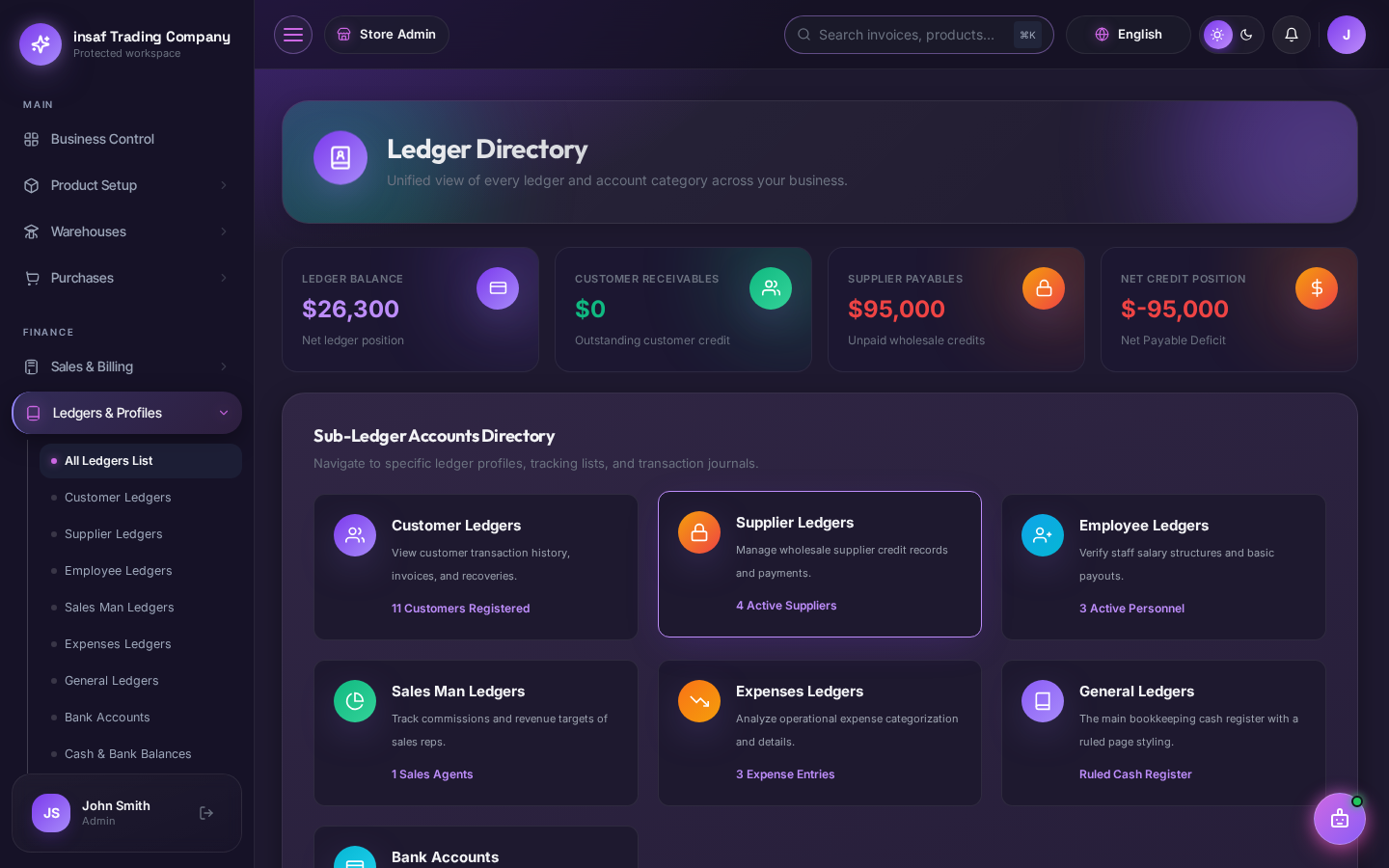Image resolution: width=1389 pixels, height=868 pixels.
Task: Click the logout icon beside John Smith
Action: click(x=206, y=813)
